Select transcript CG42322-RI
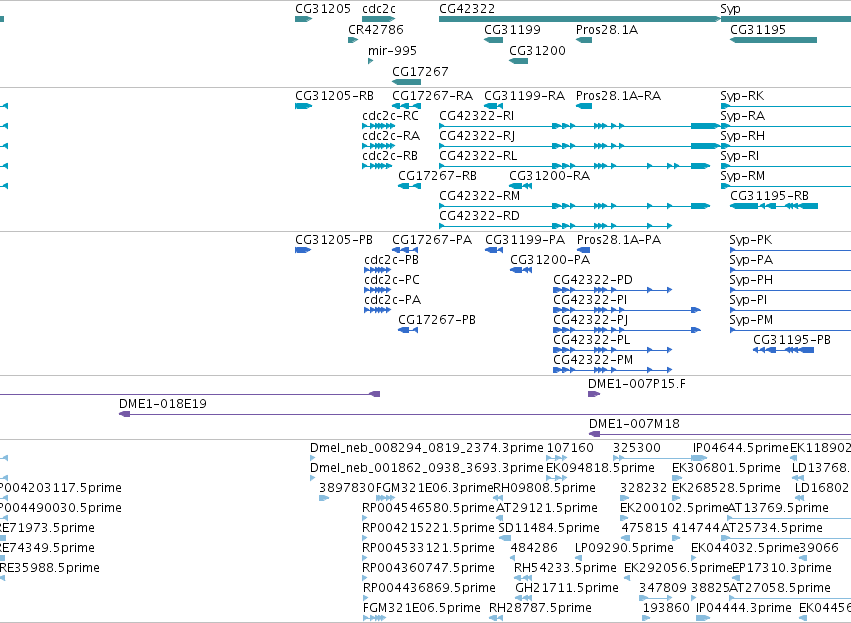 (580, 126)
